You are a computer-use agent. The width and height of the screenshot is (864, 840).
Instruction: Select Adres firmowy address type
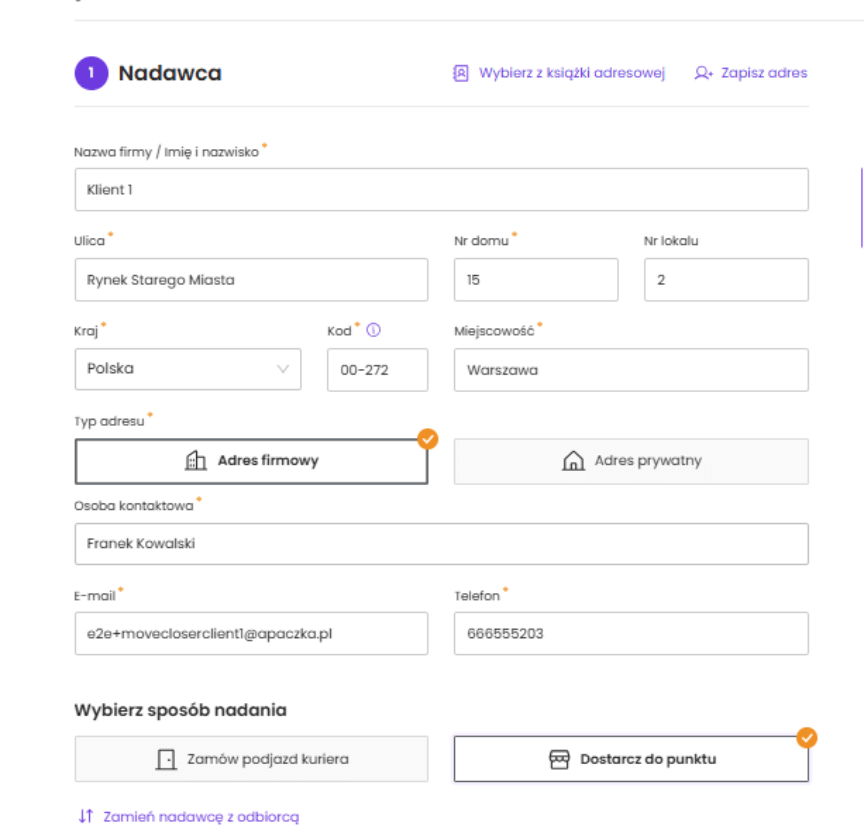click(251, 461)
